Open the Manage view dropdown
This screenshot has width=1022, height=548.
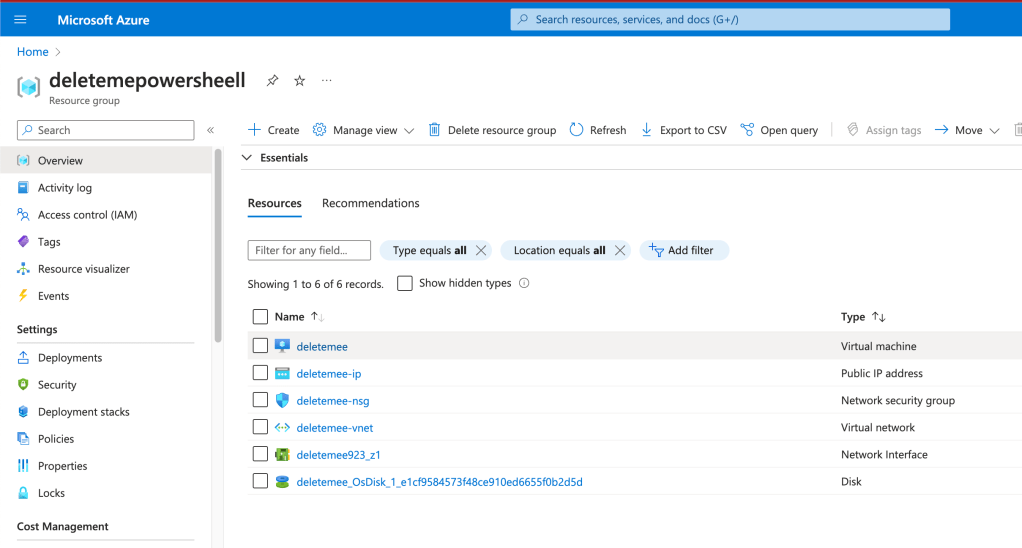pos(363,130)
